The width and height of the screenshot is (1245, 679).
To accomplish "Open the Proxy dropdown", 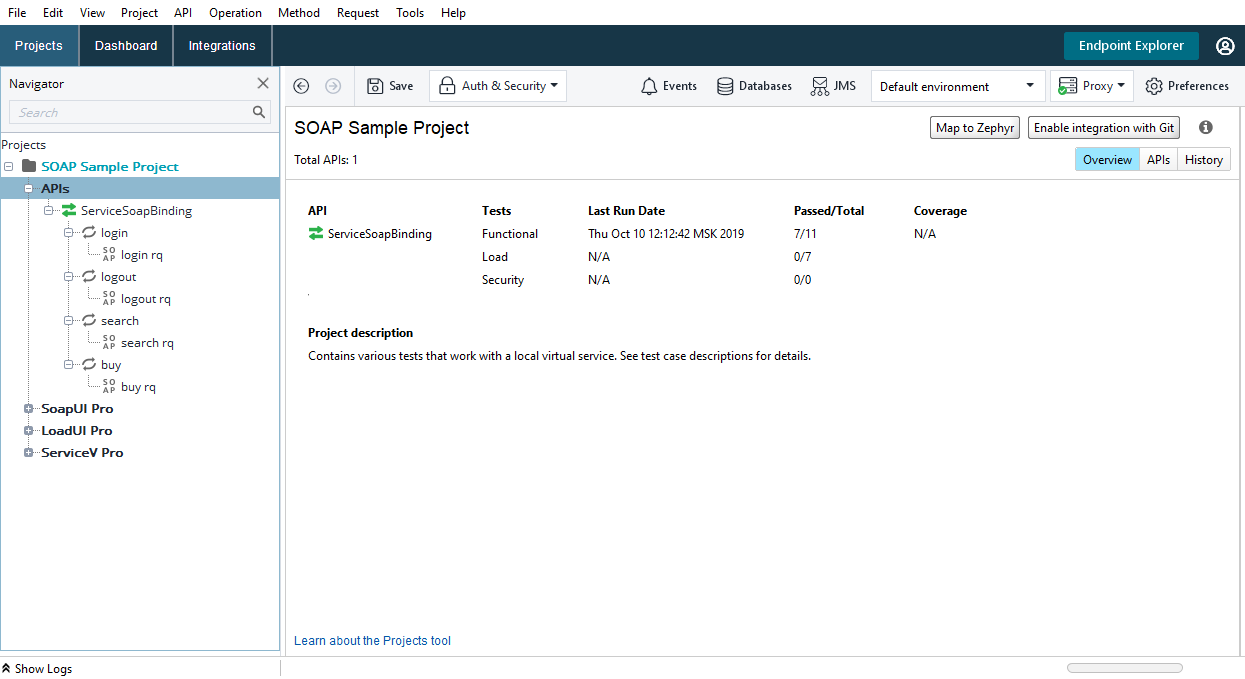I will coord(1091,86).
